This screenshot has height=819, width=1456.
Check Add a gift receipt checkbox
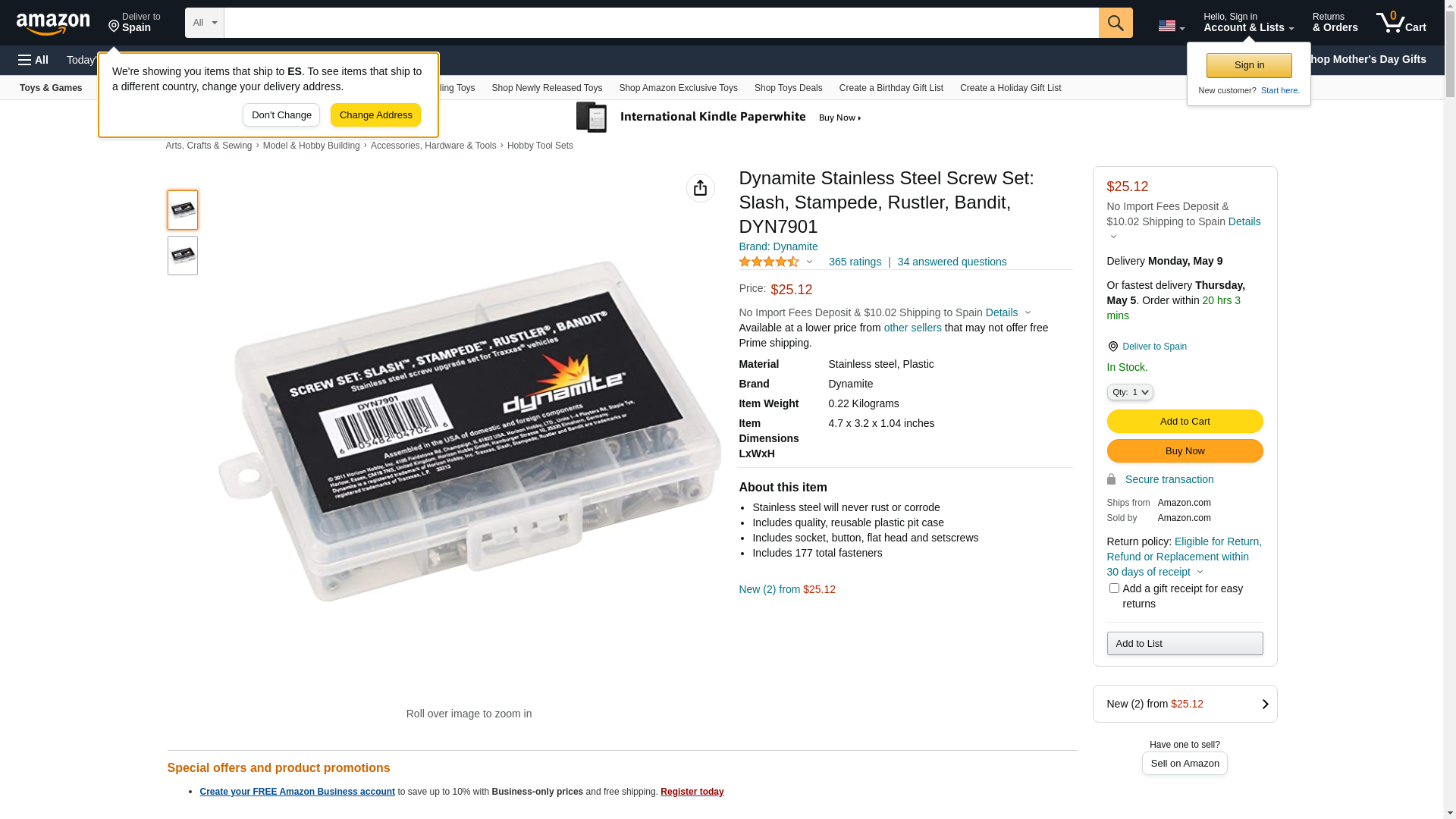(1114, 588)
